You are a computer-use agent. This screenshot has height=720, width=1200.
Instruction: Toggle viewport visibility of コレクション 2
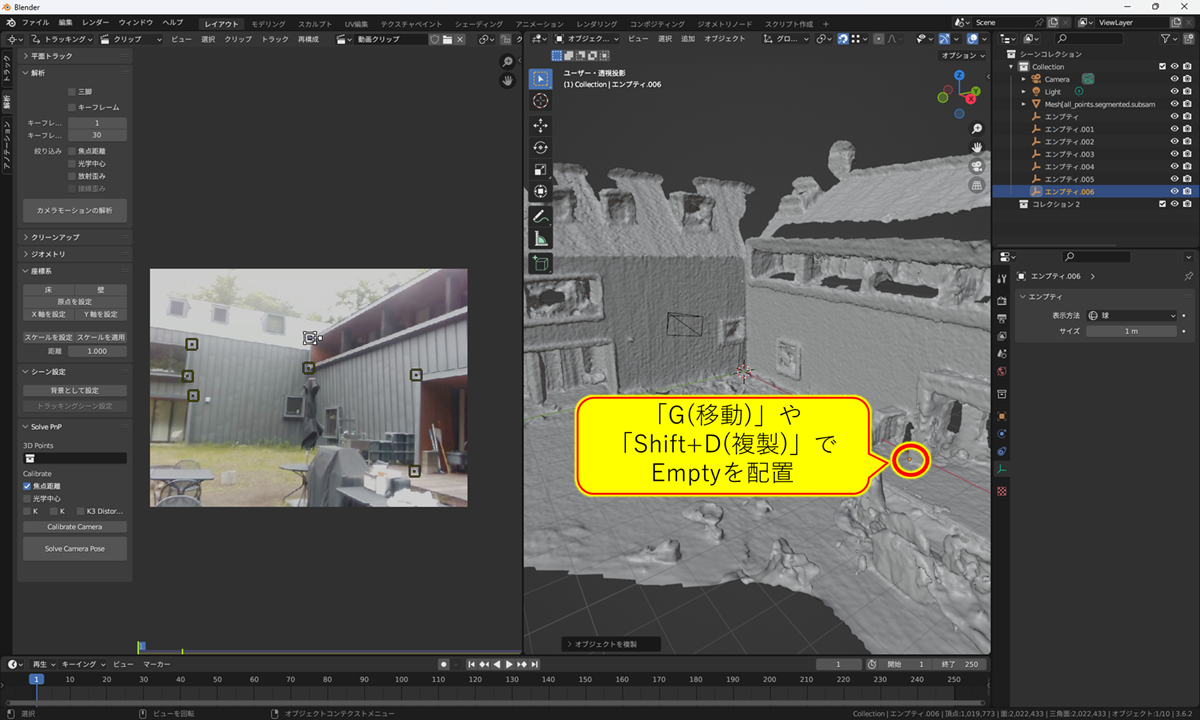point(1174,204)
